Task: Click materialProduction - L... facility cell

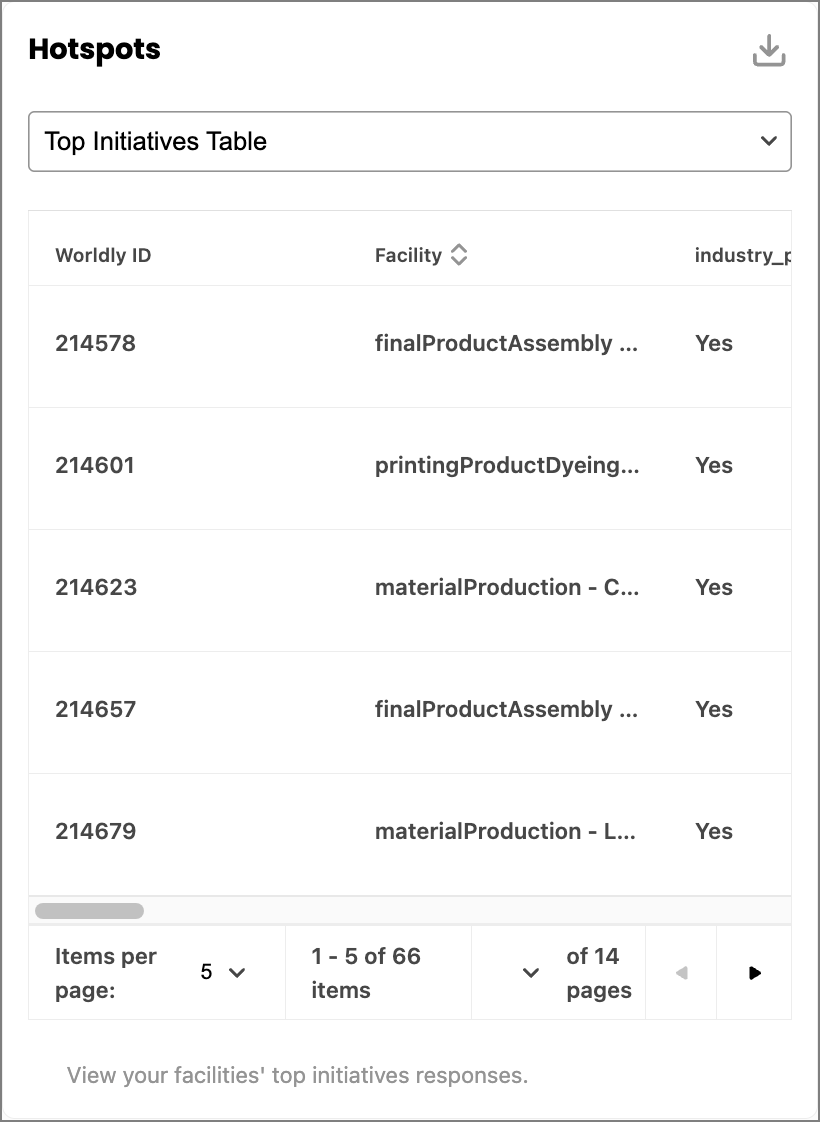Action: click(x=505, y=831)
